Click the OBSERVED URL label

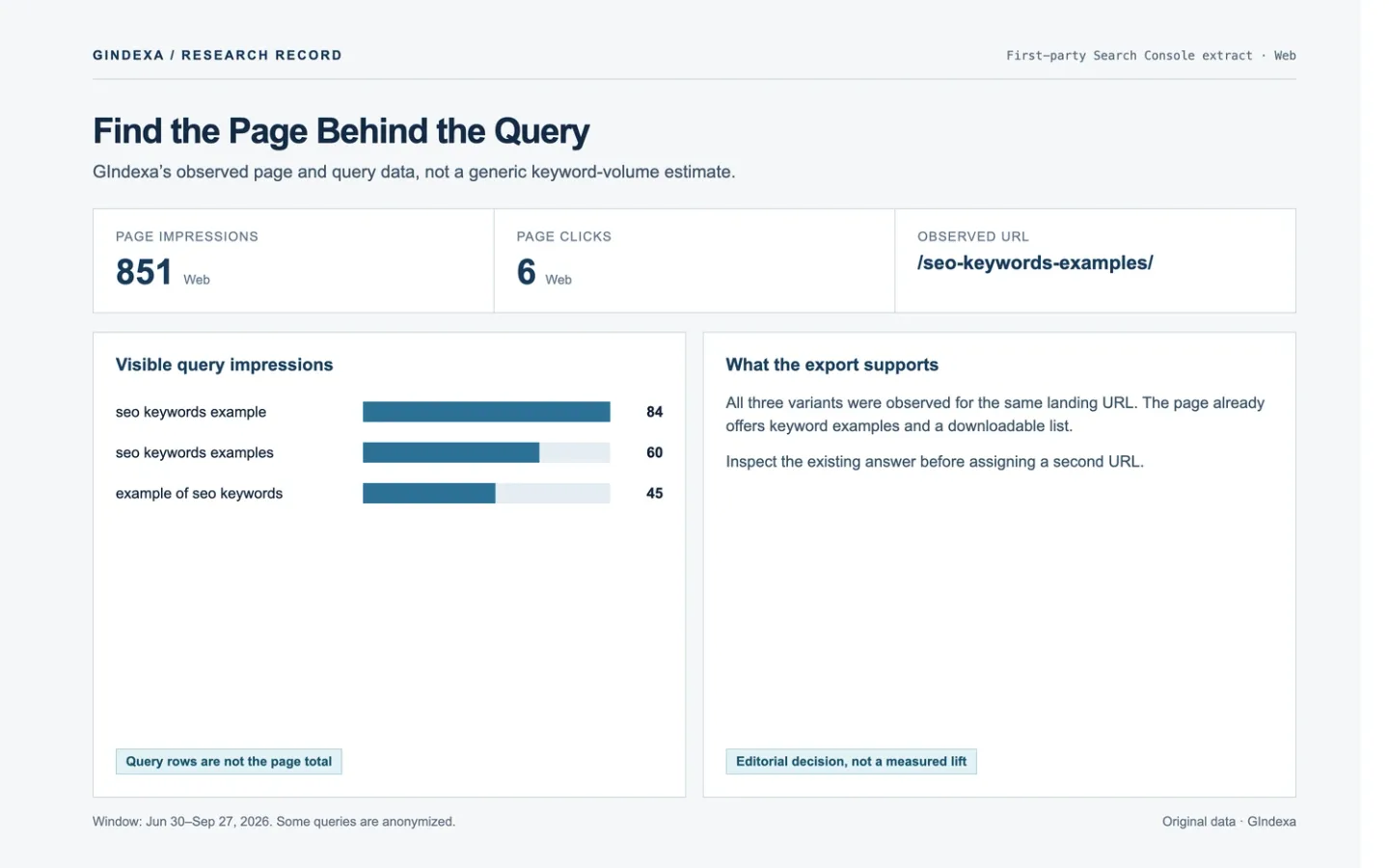[973, 236]
